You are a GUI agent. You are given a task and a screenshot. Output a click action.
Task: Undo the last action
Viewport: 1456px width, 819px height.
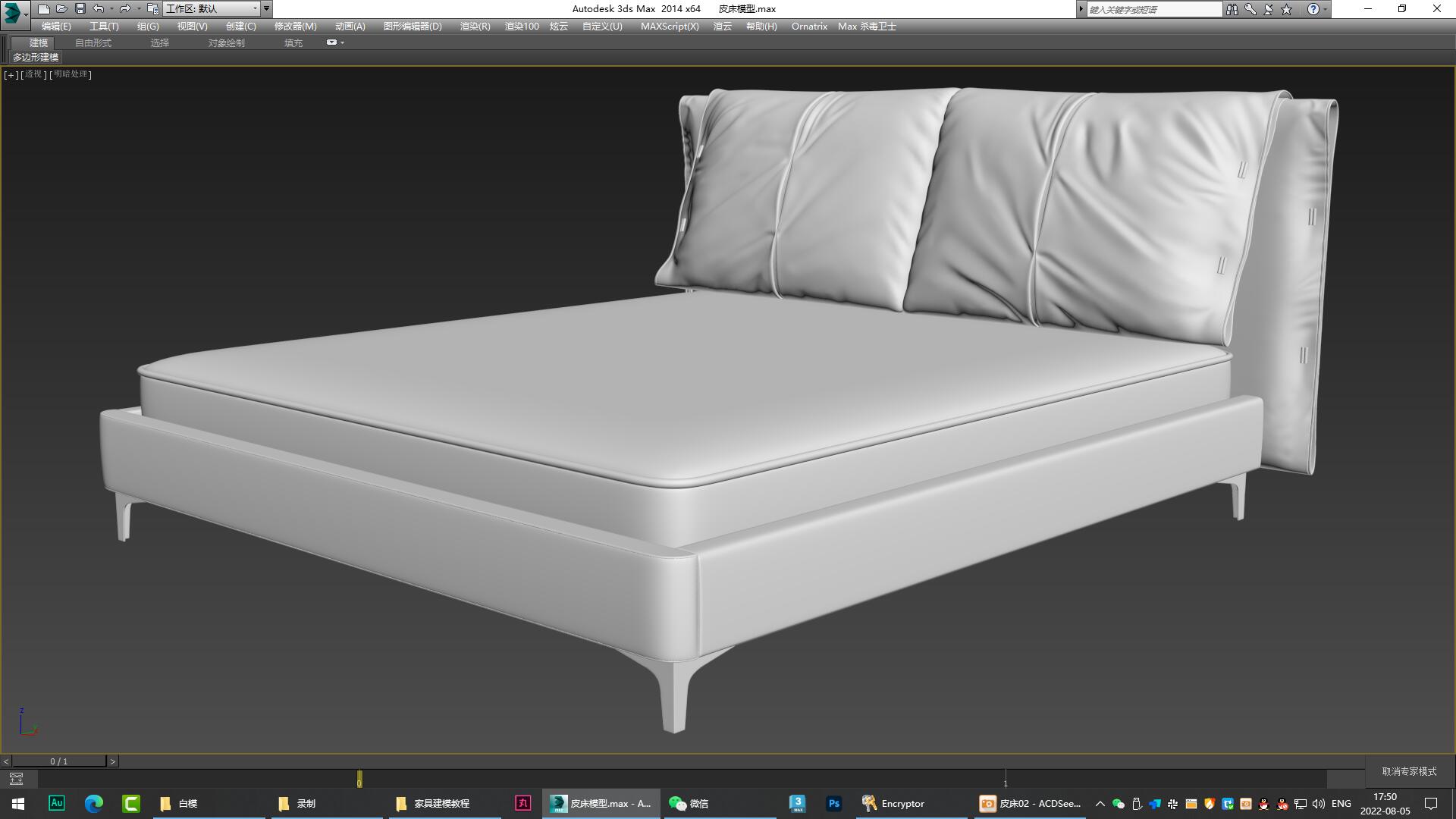[98, 8]
